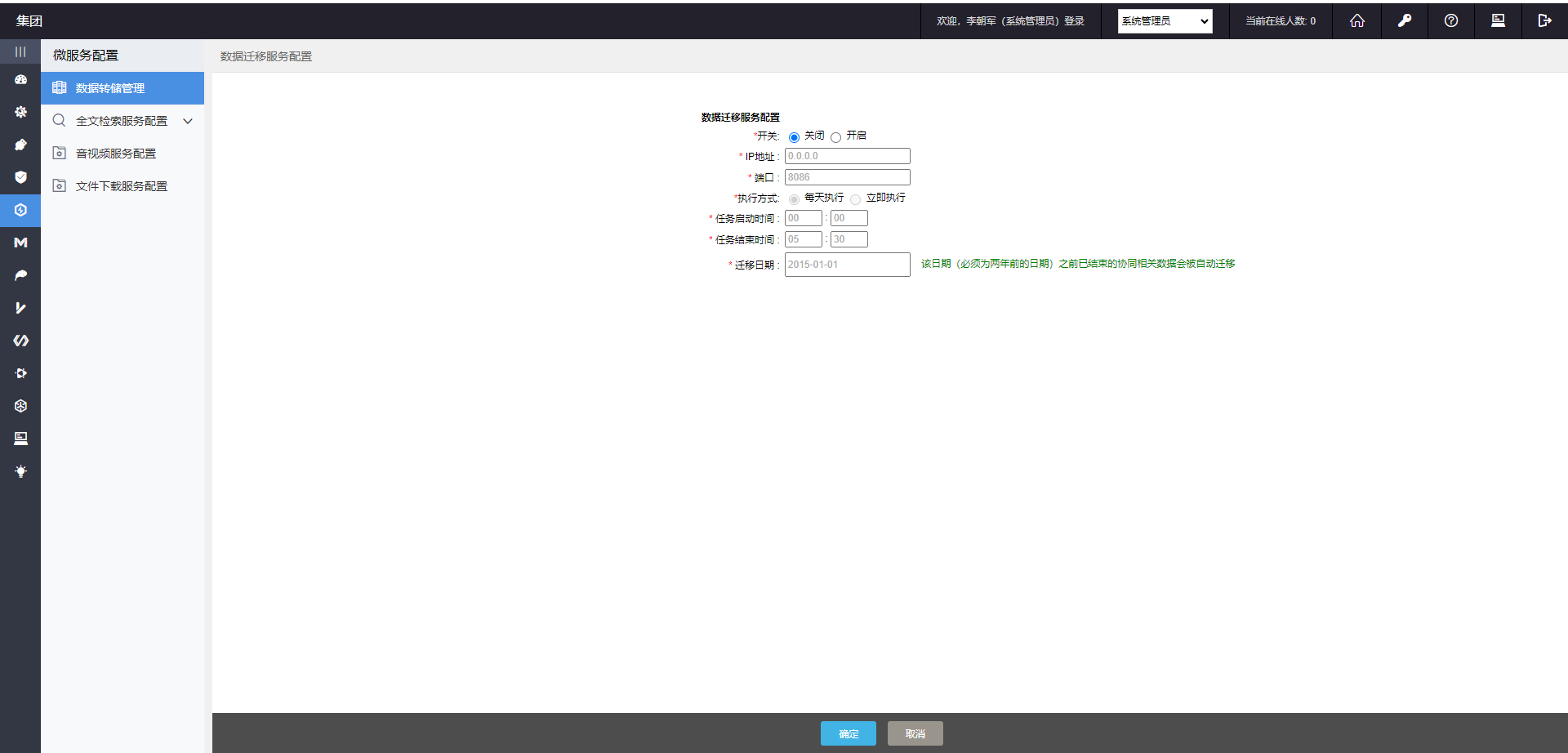
Task: Click the 确定 confirm button
Action: coord(849,733)
